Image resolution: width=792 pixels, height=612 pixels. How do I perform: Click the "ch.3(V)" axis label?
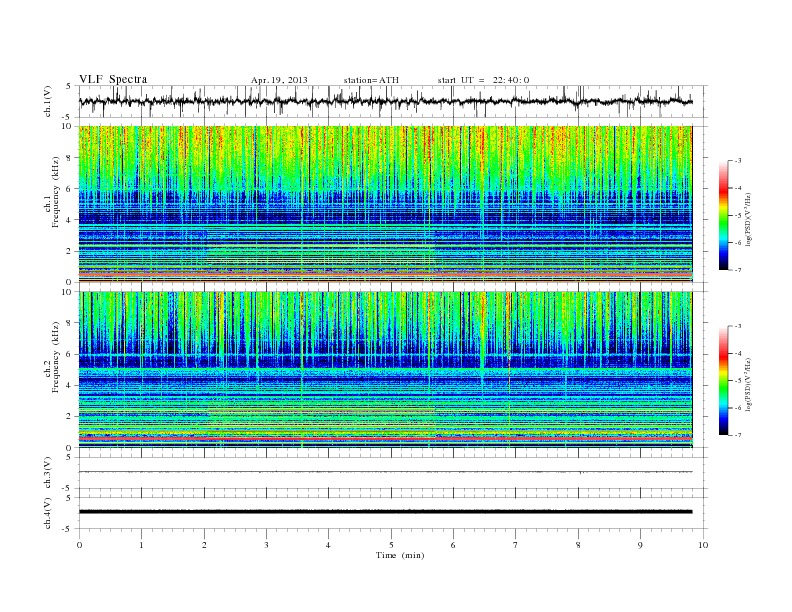pos(48,473)
